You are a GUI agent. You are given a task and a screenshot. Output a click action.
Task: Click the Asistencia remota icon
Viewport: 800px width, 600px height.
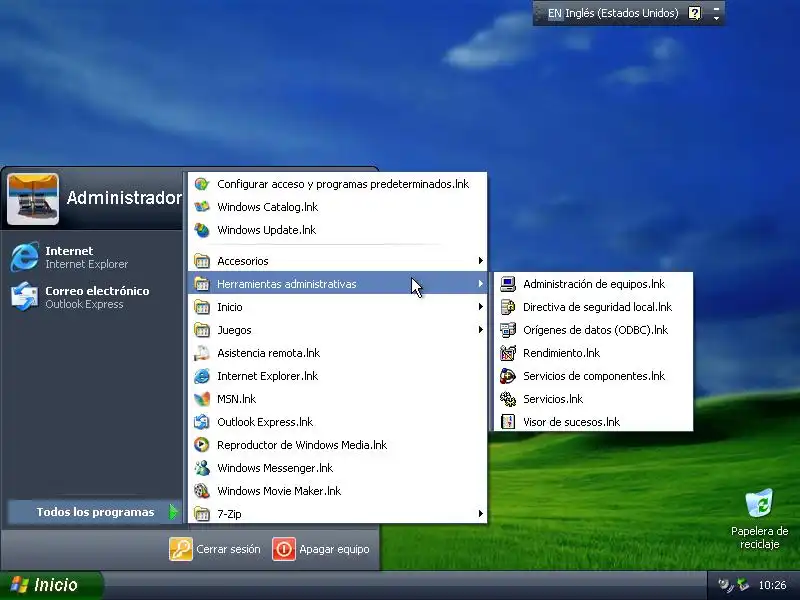click(x=202, y=353)
